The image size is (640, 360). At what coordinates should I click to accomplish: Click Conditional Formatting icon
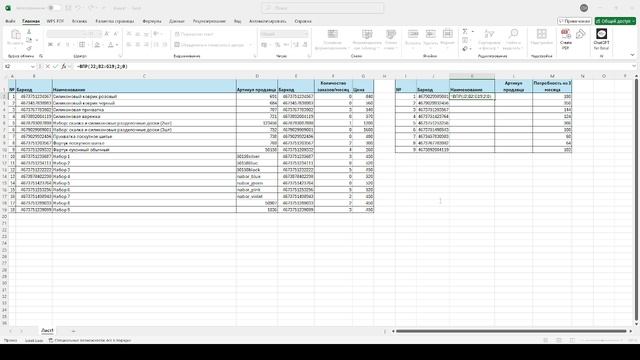tap(333, 34)
